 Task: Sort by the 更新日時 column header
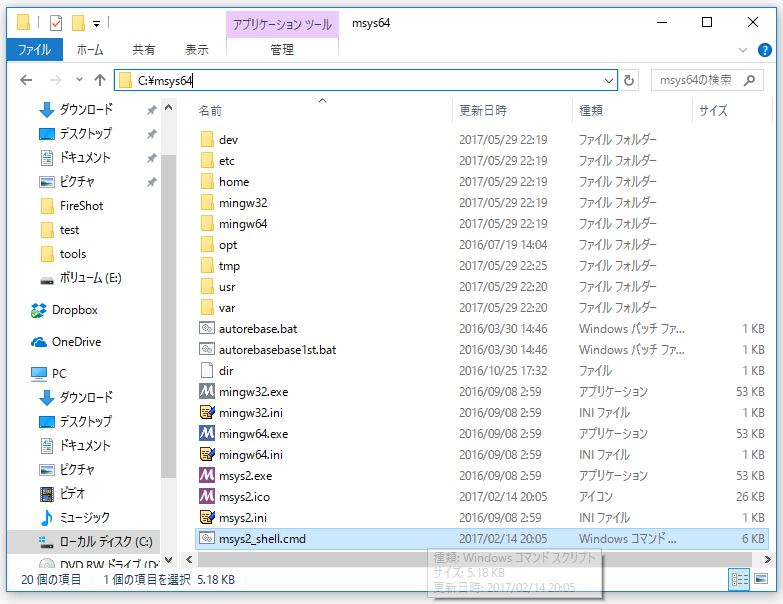[483, 110]
